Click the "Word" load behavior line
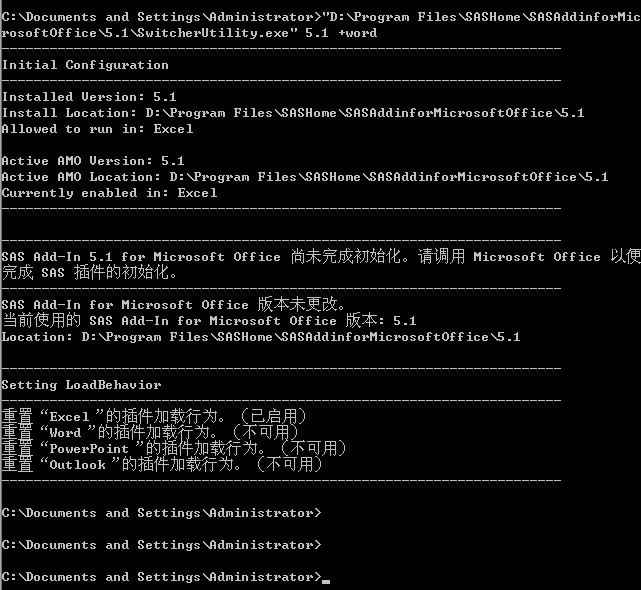Viewport: 641px width, 590px height. (149, 432)
